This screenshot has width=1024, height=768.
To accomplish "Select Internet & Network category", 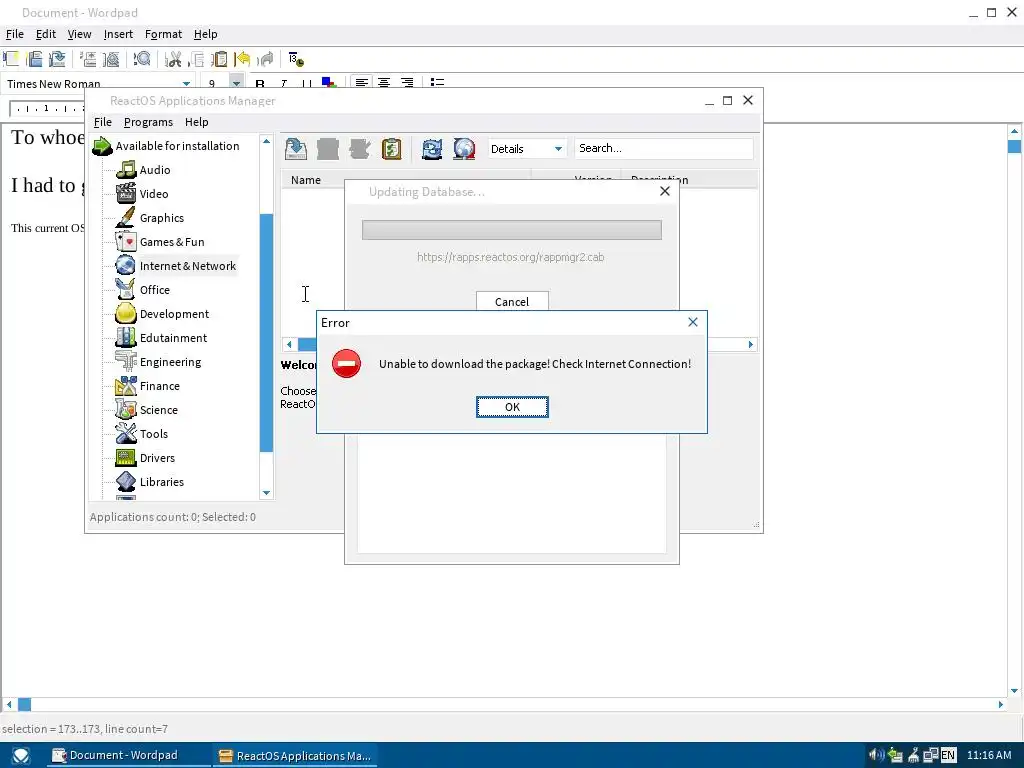I will click(187, 266).
